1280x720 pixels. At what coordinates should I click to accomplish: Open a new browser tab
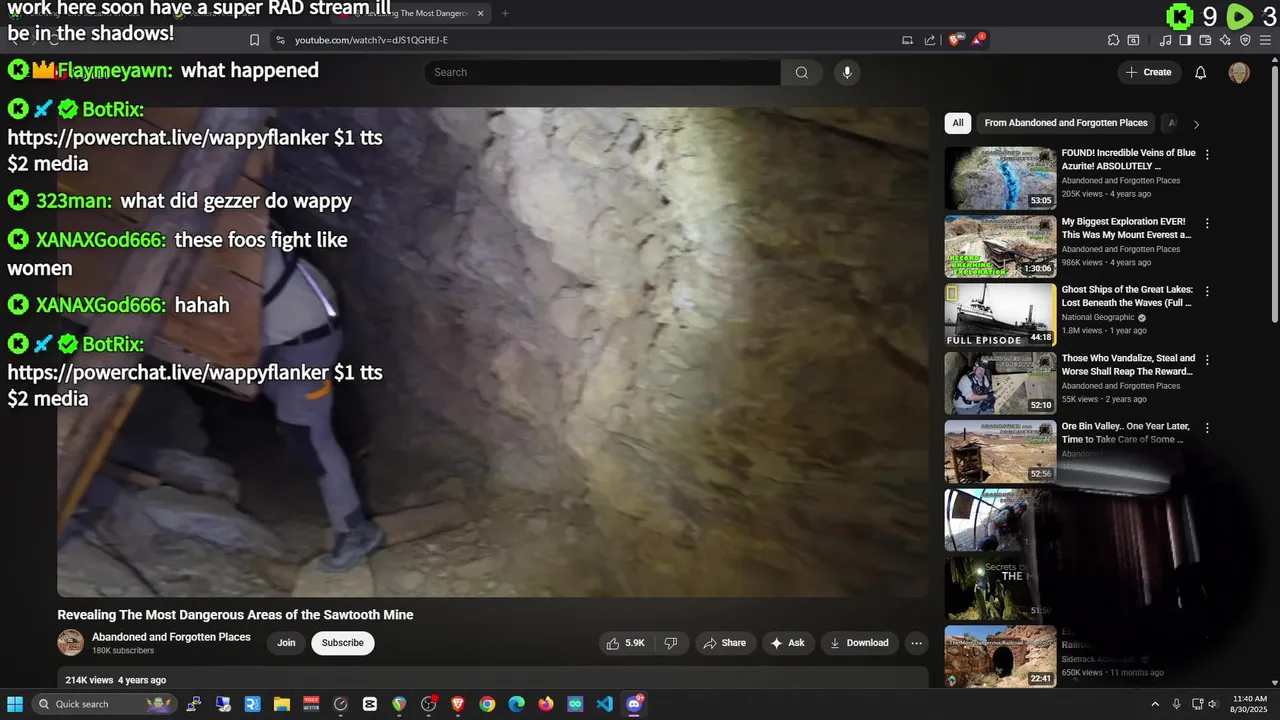pyautogui.click(x=505, y=13)
